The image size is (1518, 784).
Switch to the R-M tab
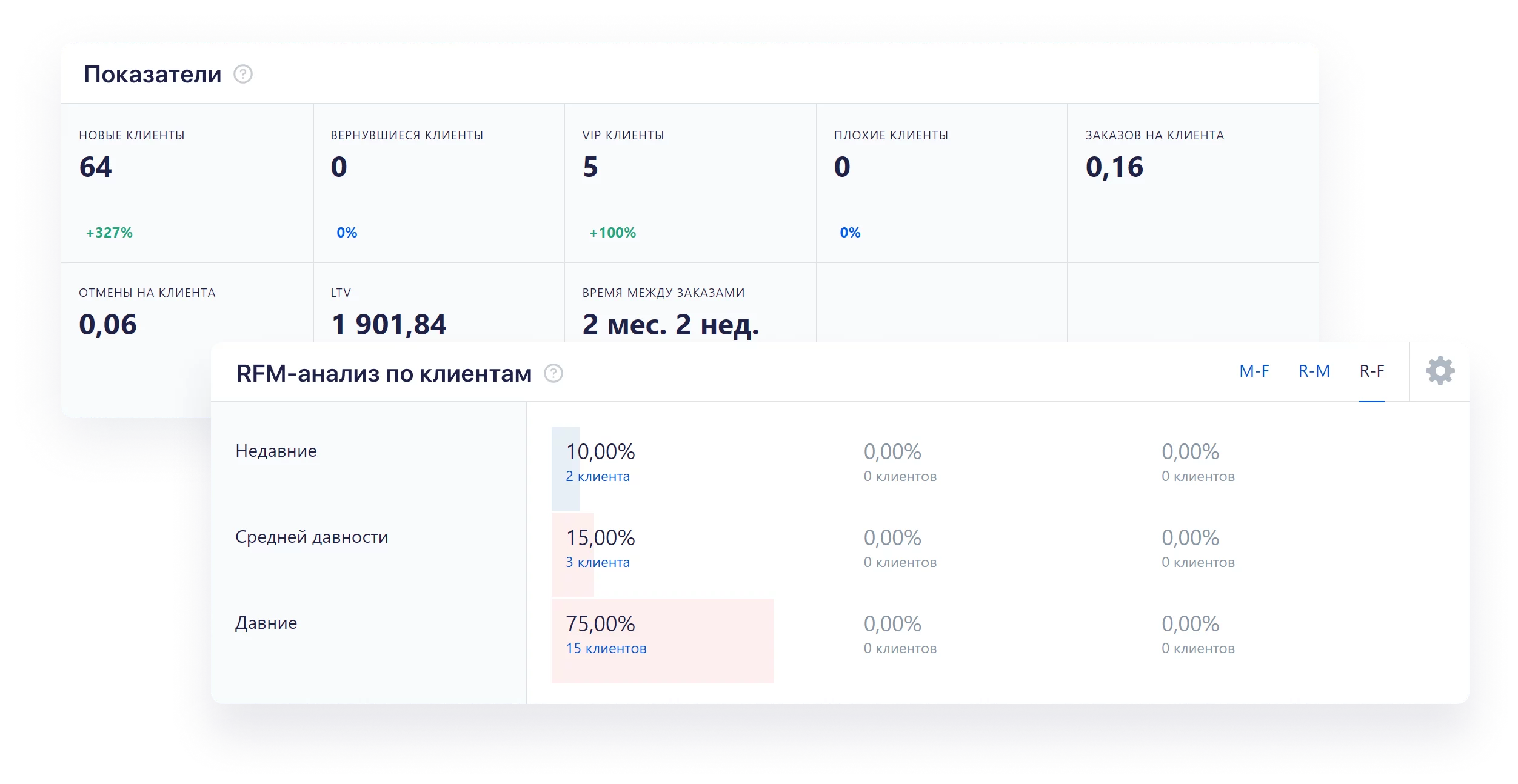(x=1314, y=371)
